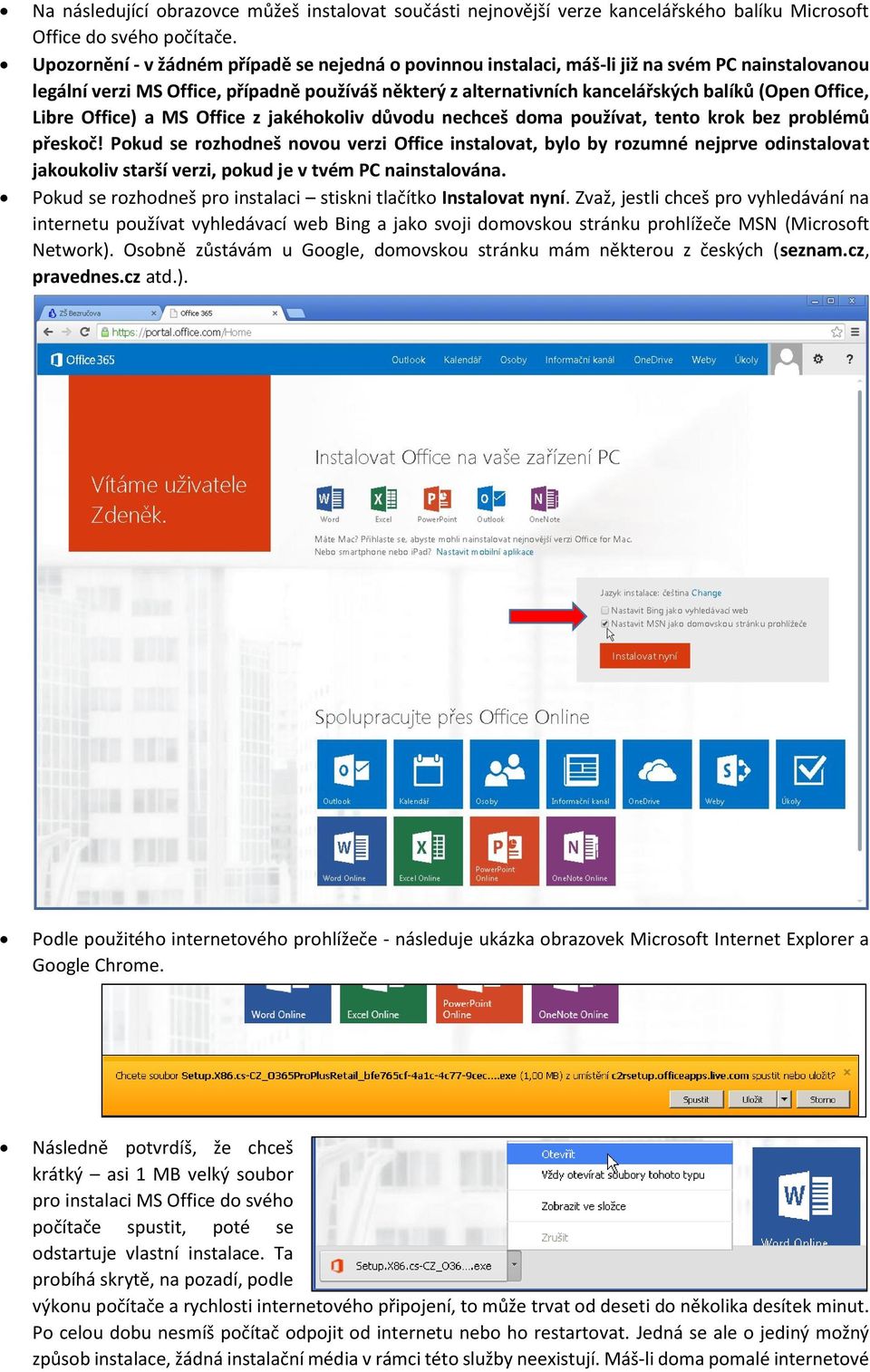Open the settings gear in Office 365 header
Image resolution: width=870 pixels, height=1372 pixels.
click(x=818, y=359)
